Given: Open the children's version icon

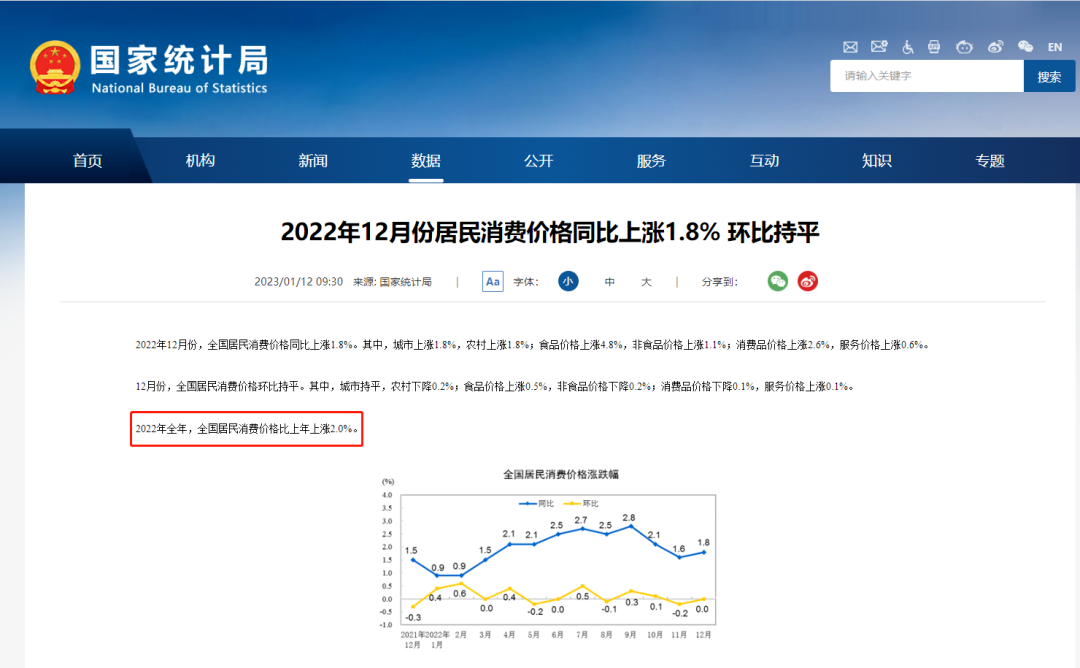Looking at the screenshot, I should (963, 46).
